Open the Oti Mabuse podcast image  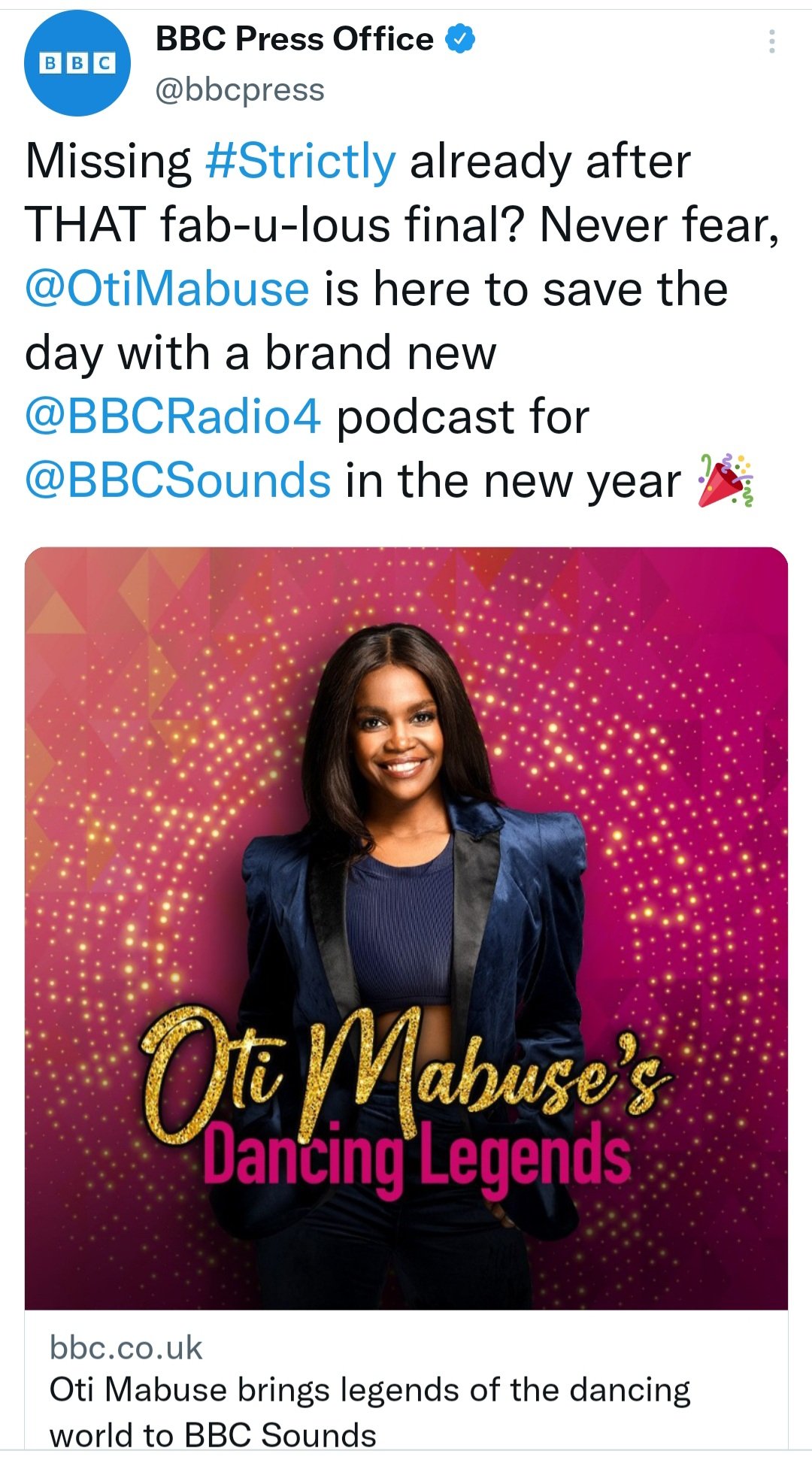[406, 928]
